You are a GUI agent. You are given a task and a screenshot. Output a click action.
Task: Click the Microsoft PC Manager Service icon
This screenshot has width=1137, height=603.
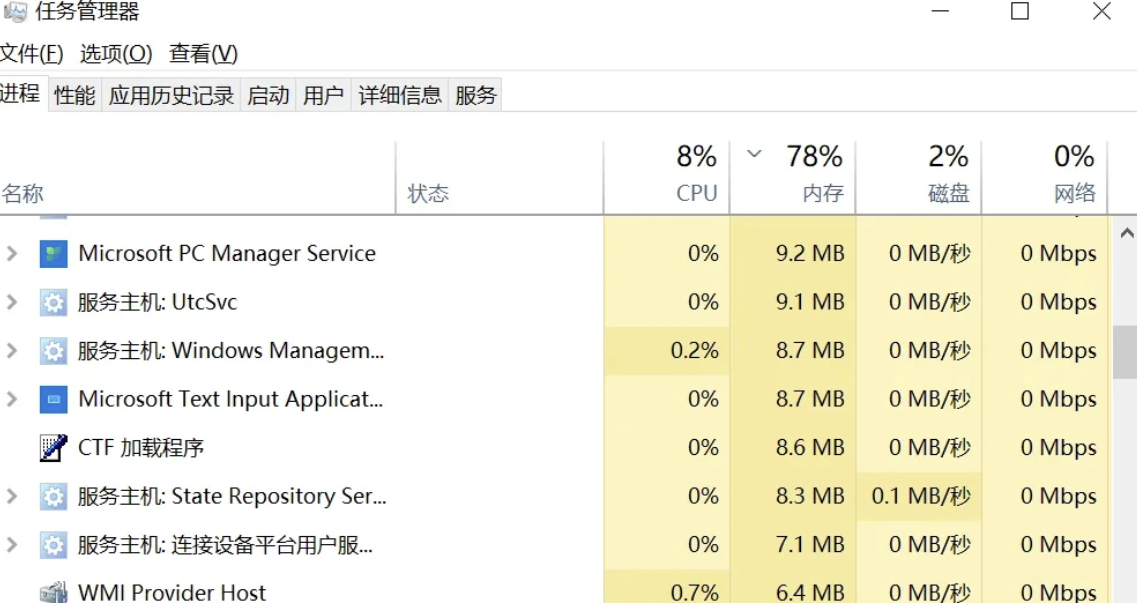coord(53,254)
